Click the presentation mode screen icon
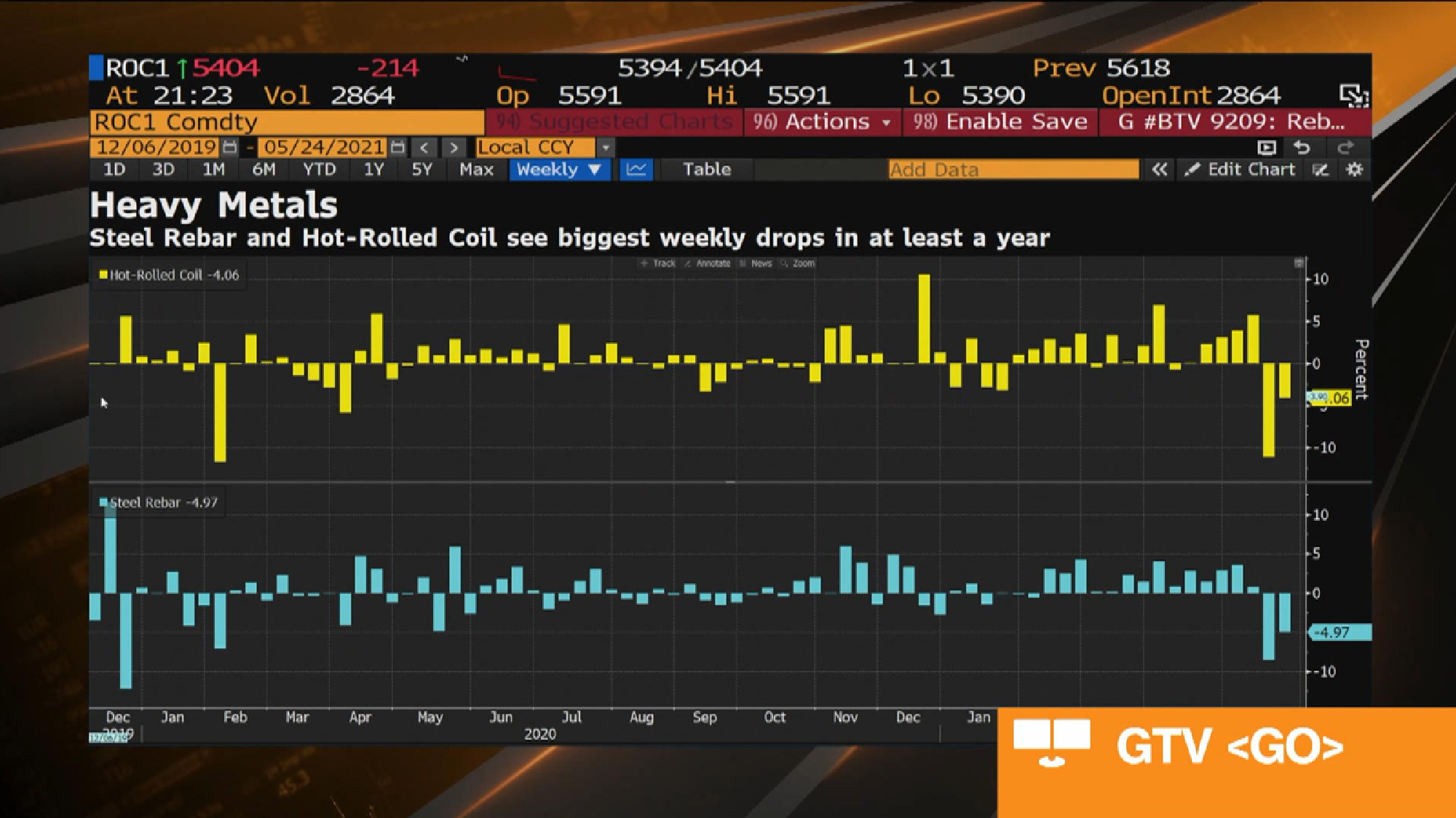Screen dimensions: 1456x818 pos(1267,148)
